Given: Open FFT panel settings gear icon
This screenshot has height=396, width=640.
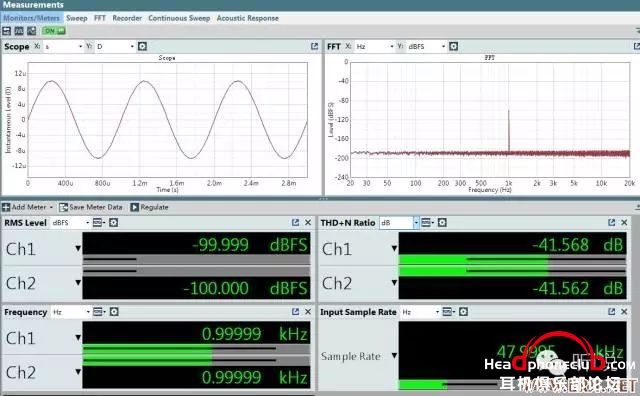Looking at the screenshot, I should [453, 46].
